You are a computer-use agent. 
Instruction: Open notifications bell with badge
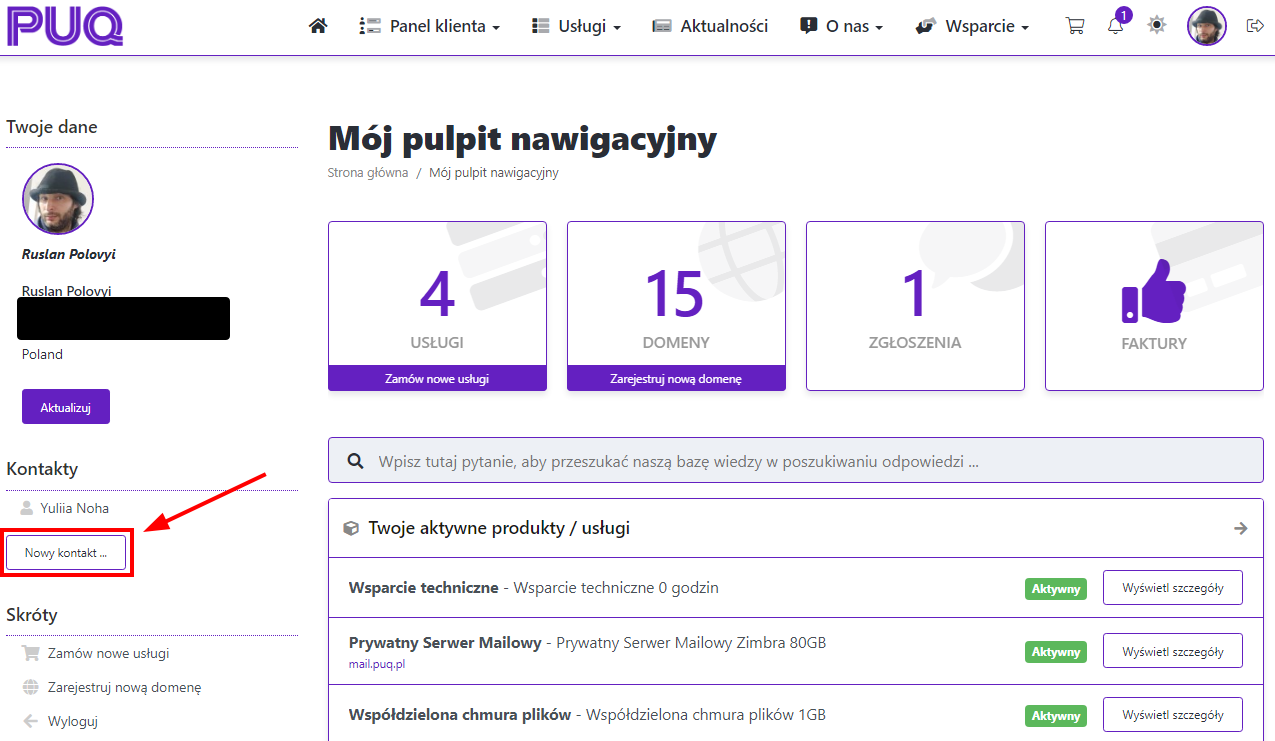(1116, 26)
